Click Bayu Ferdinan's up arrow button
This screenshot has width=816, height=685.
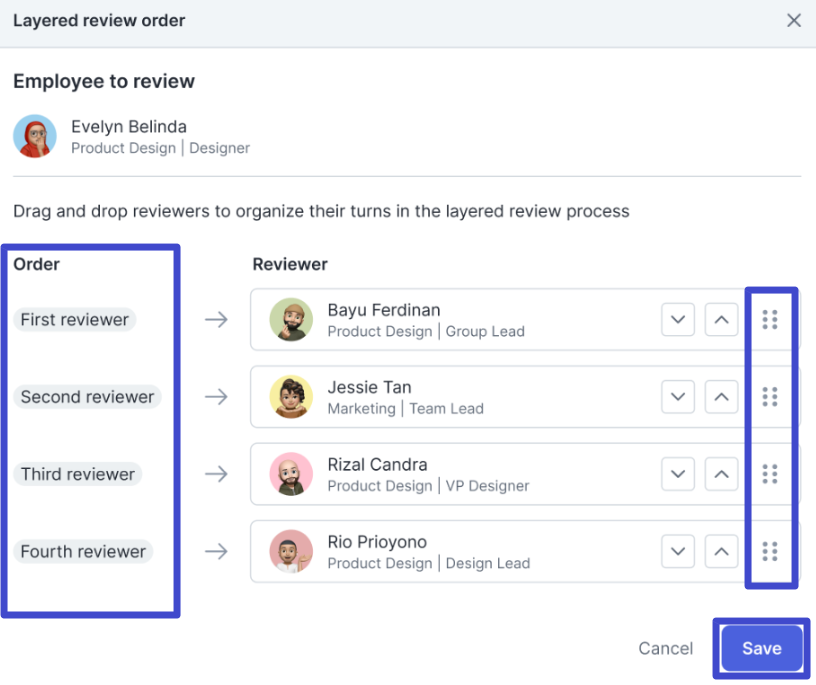click(x=721, y=320)
